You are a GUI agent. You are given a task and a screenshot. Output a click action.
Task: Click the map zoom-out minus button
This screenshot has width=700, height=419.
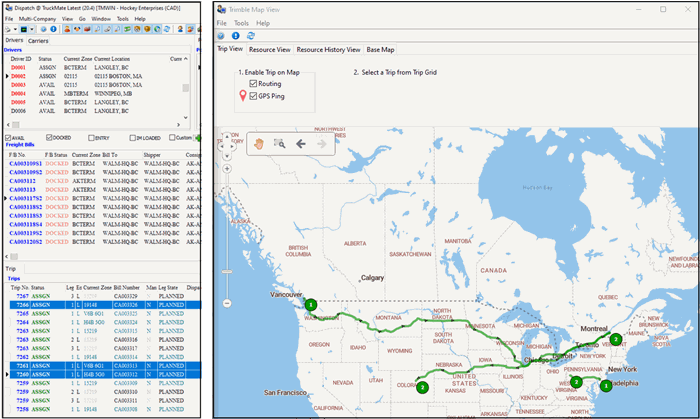(227, 303)
